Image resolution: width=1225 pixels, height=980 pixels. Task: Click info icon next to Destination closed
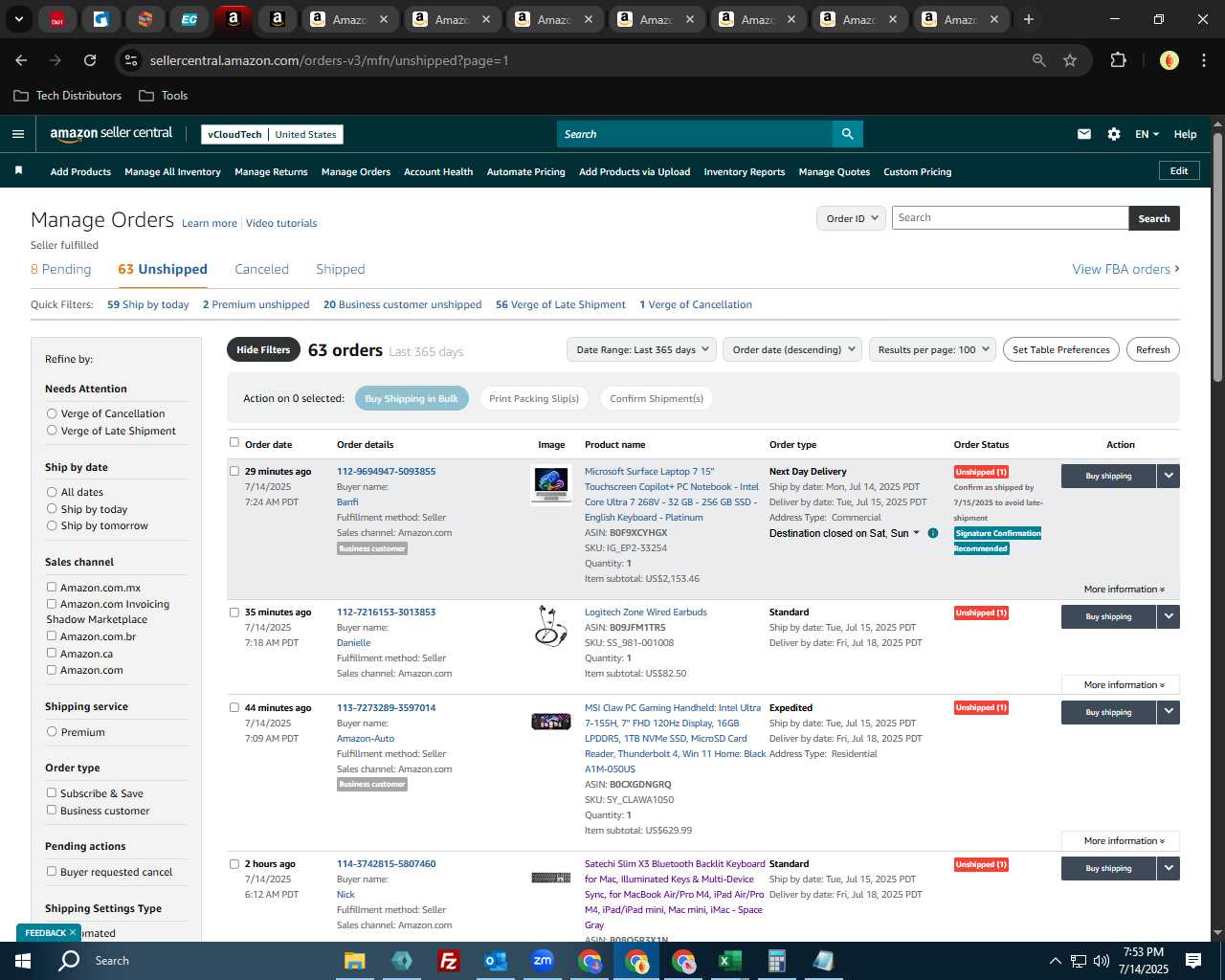pos(932,533)
